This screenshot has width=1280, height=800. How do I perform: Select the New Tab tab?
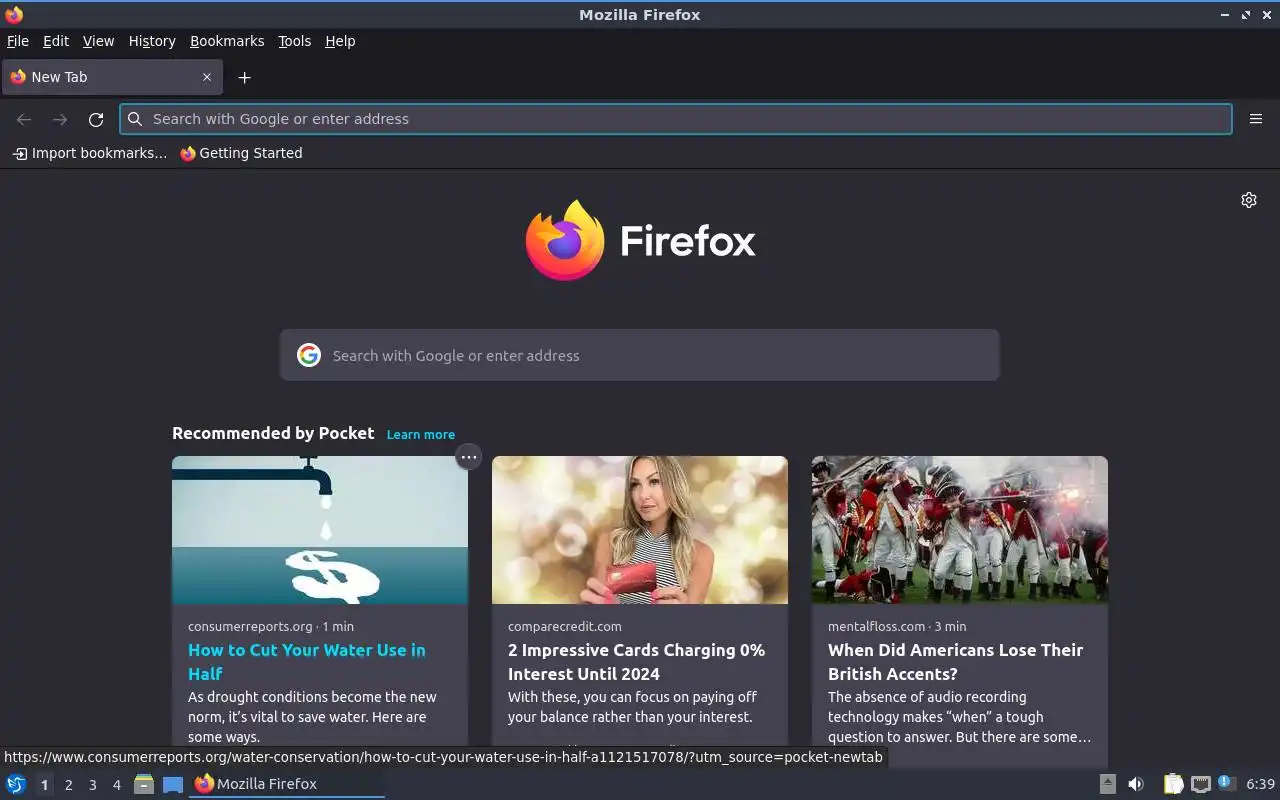coord(112,77)
